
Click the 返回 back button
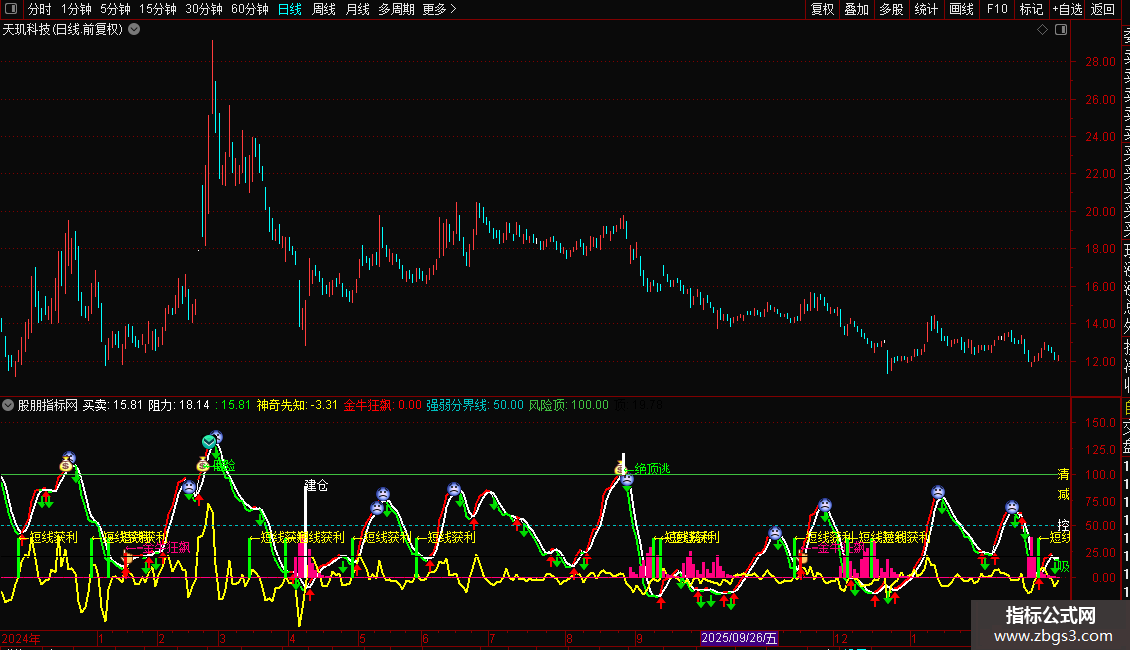[1103, 9]
